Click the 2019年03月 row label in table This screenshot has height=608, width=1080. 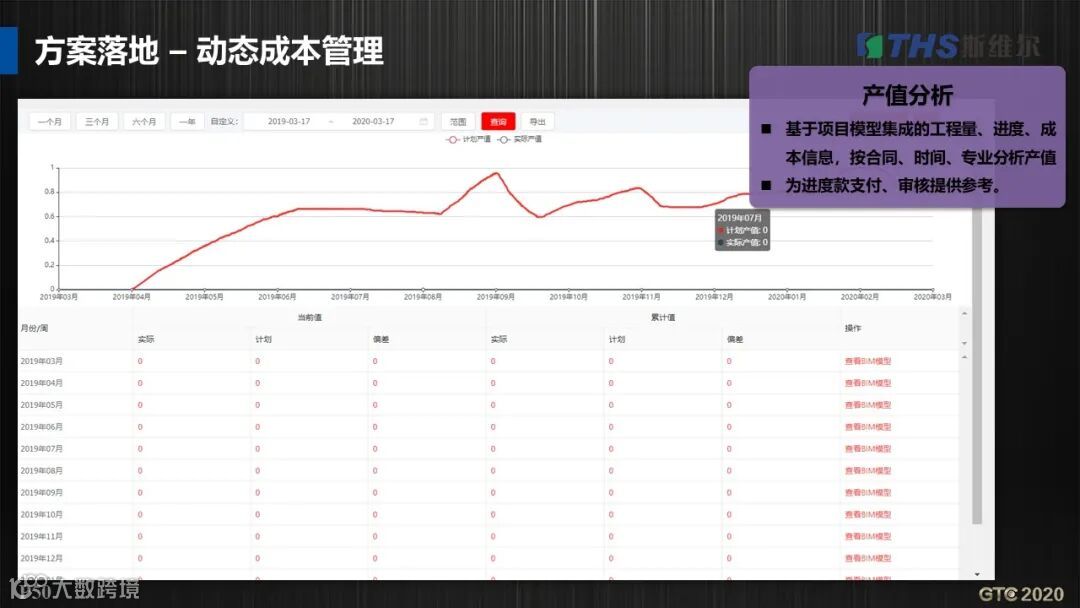point(41,361)
